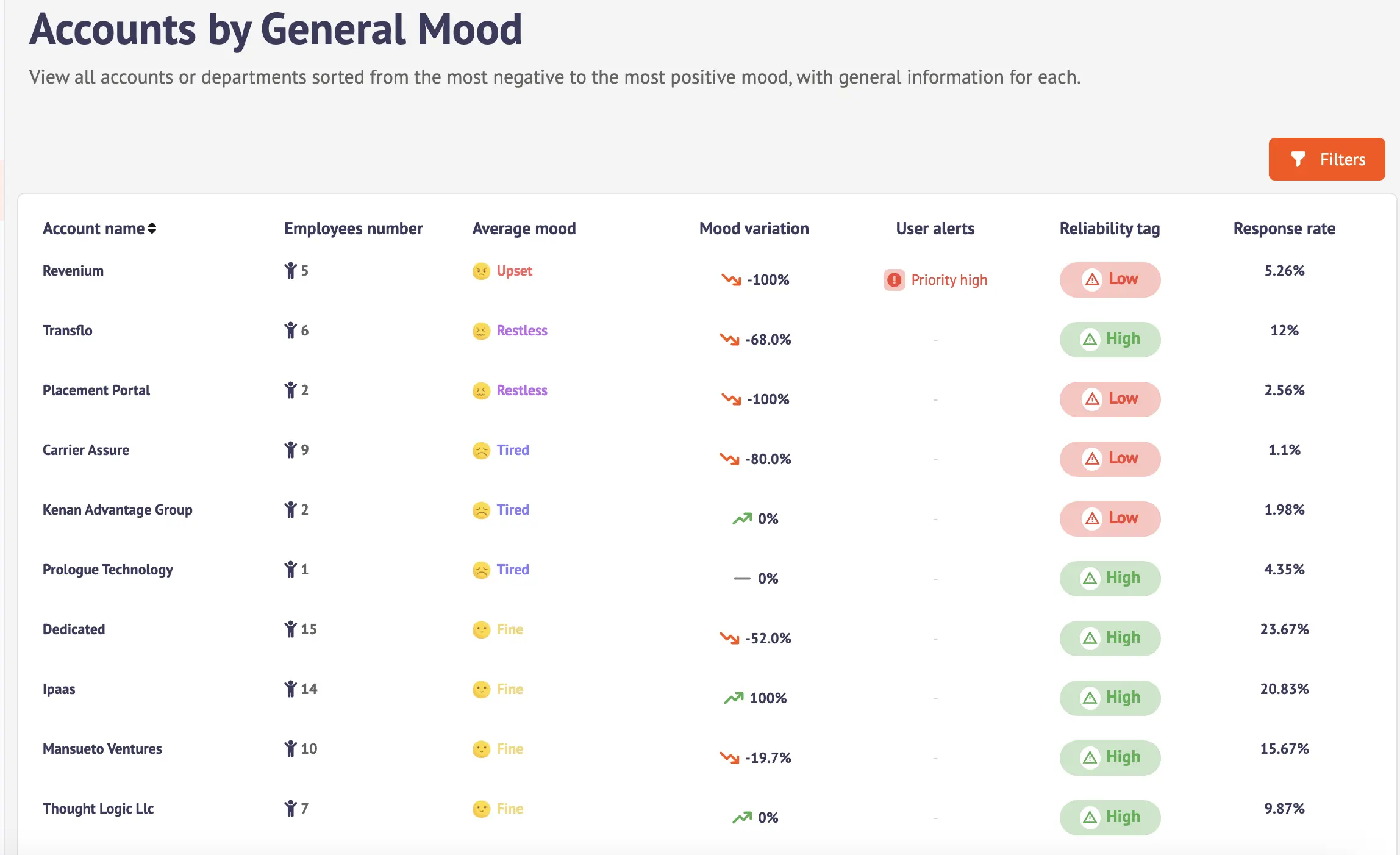Image resolution: width=1400 pixels, height=855 pixels.
Task: Click Revenium's Low reliability tag
Action: (1110, 280)
